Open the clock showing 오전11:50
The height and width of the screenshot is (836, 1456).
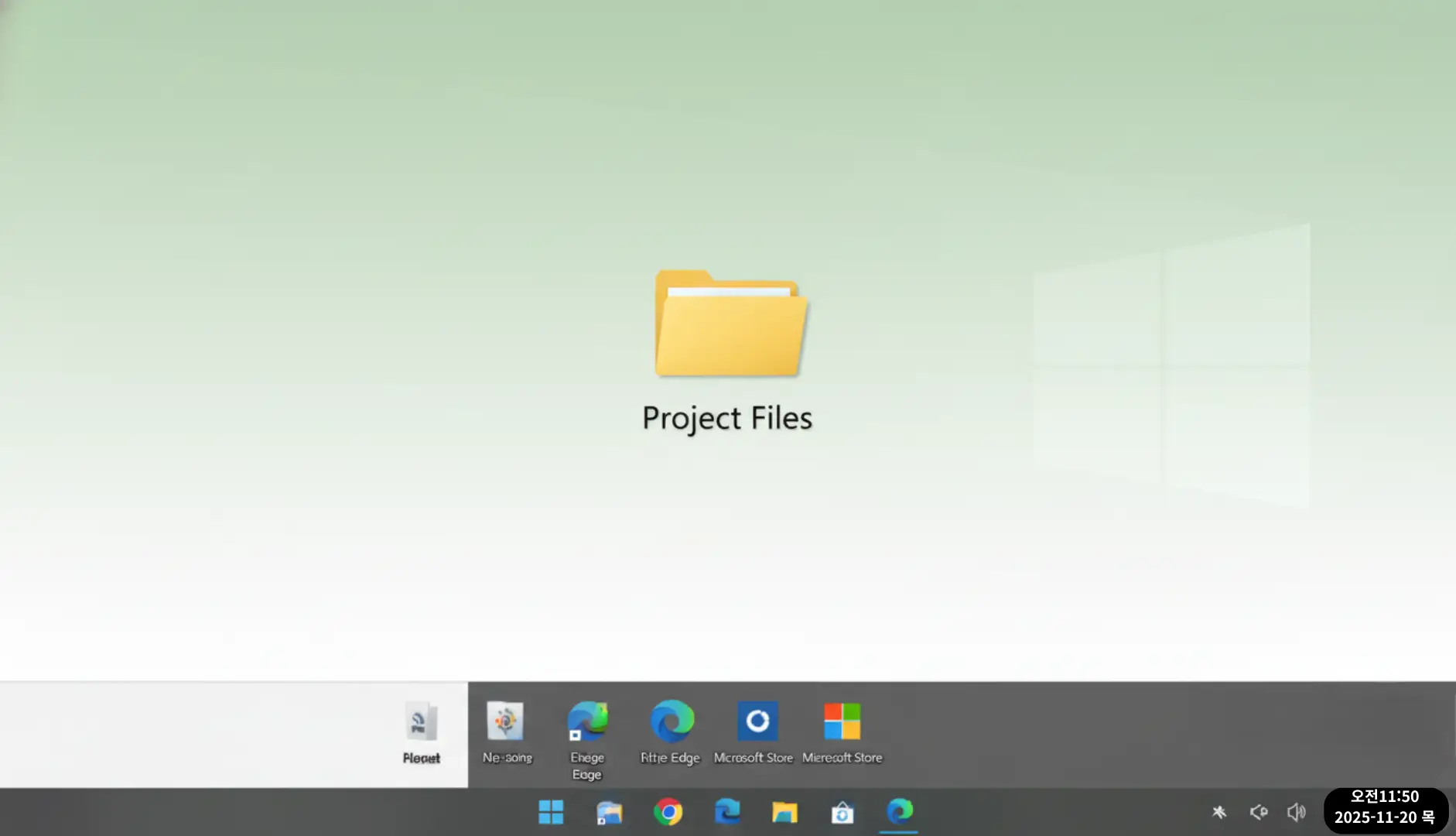coord(1384,797)
